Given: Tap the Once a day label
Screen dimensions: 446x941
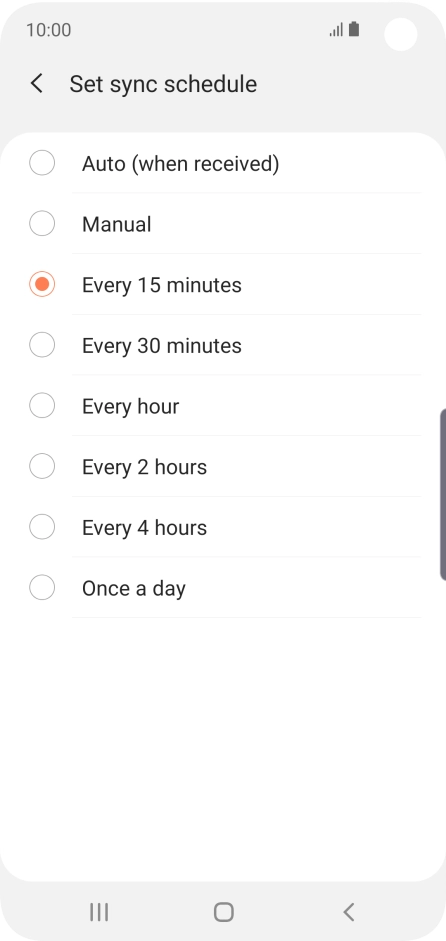Looking at the screenshot, I should point(134,589).
